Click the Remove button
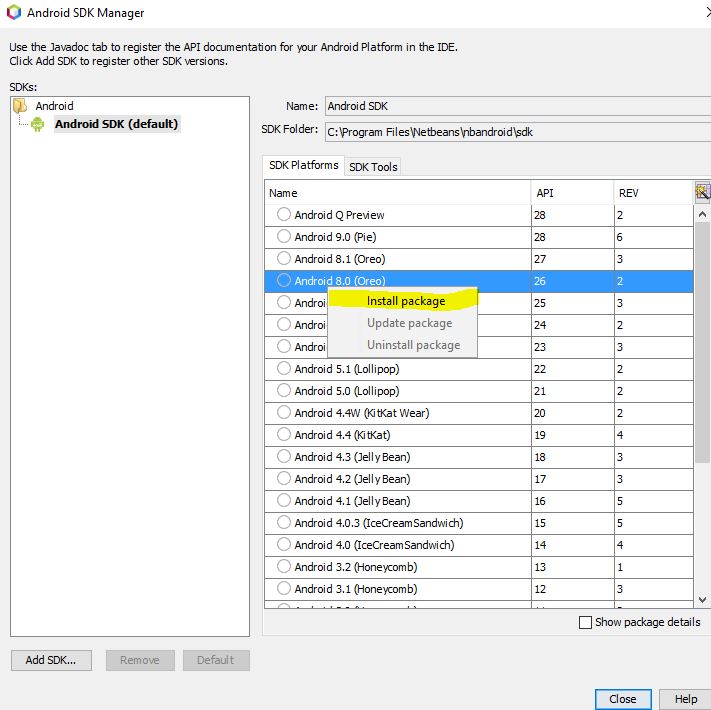Viewport: 711px width, 710px height. coord(140,660)
